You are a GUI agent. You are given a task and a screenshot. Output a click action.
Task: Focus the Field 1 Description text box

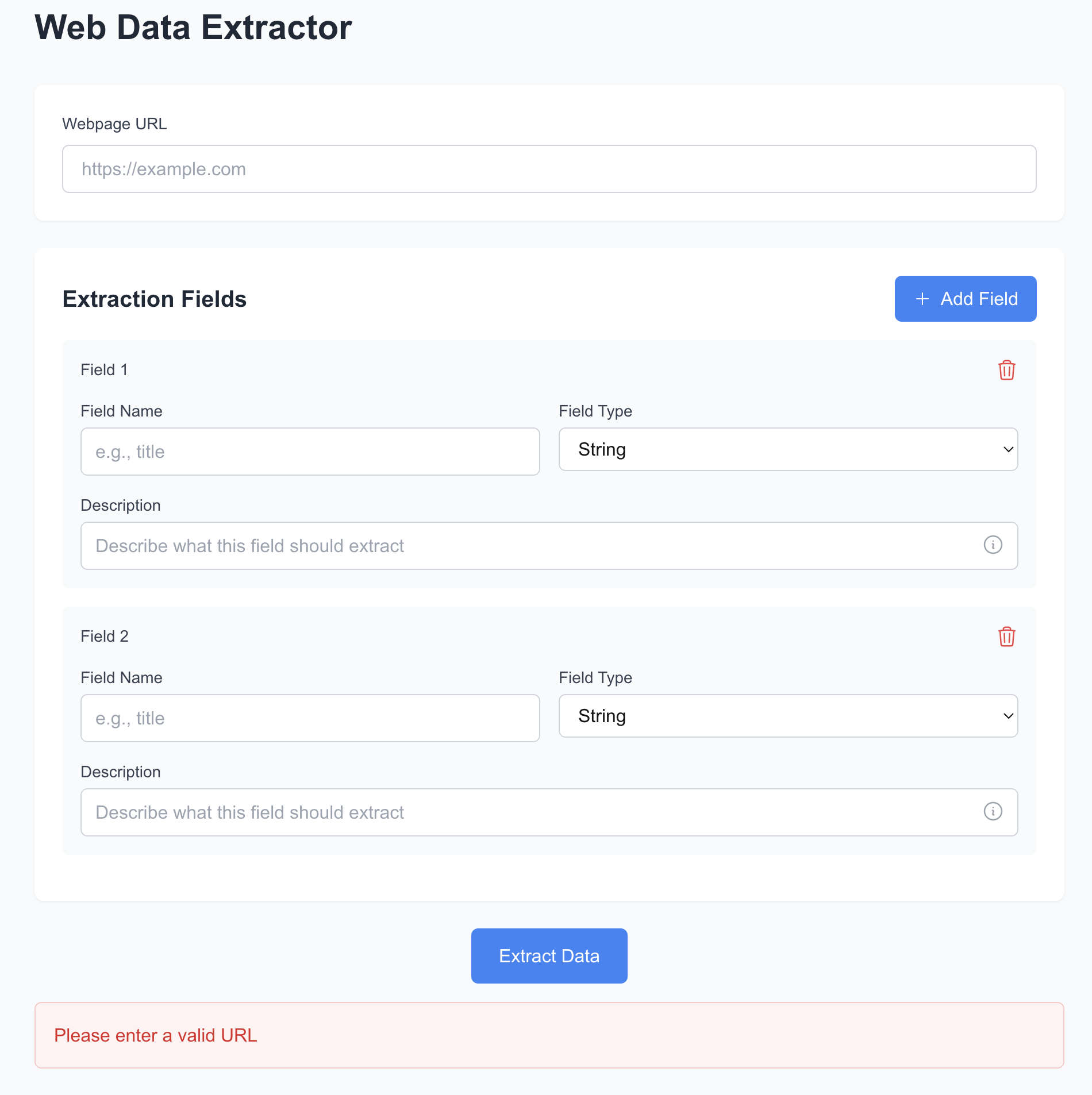(x=529, y=546)
